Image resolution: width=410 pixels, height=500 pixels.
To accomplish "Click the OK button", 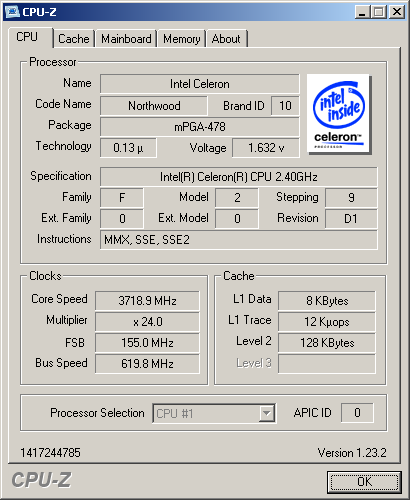I will coord(364,482).
